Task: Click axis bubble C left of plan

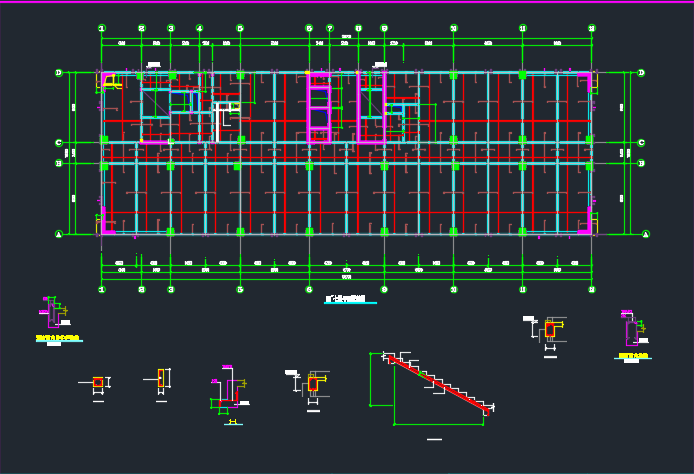Action: (58, 143)
